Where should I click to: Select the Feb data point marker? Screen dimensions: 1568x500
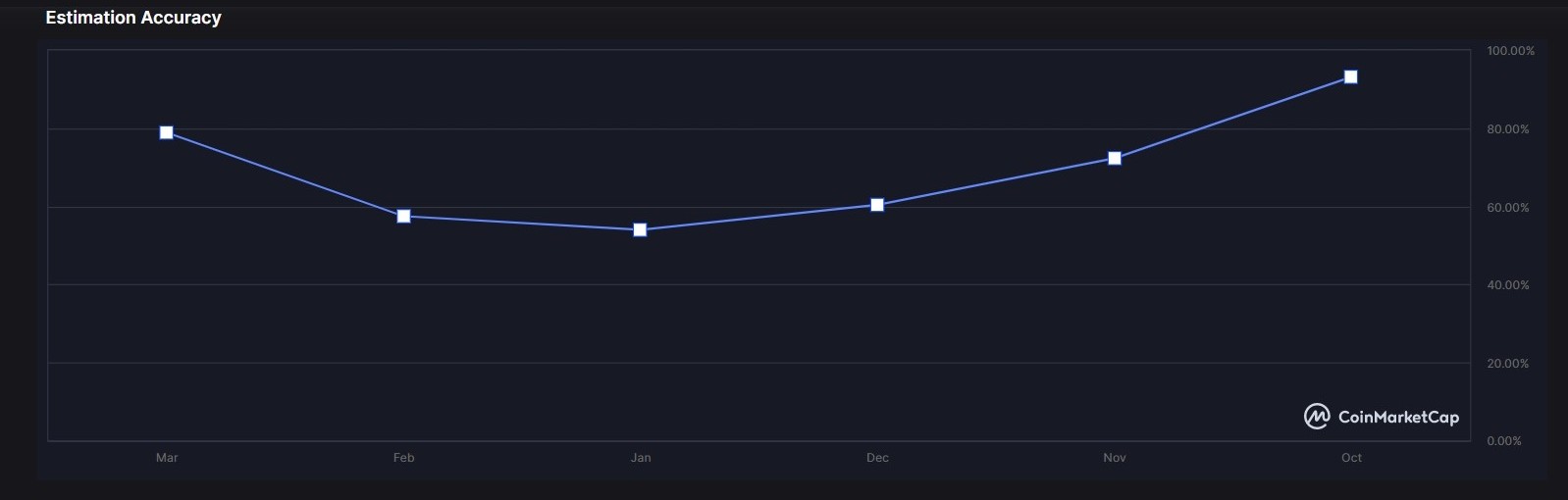pos(403,216)
